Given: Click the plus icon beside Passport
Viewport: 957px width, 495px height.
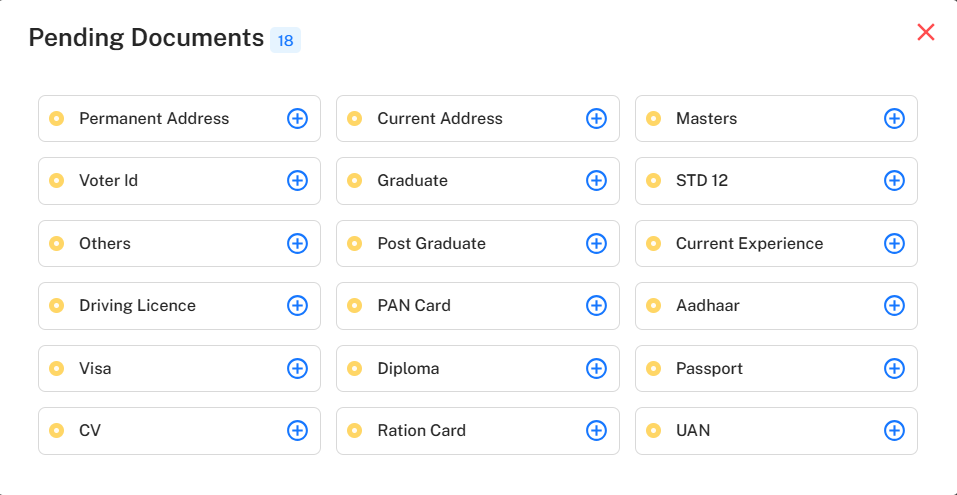Looking at the screenshot, I should click(894, 369).
